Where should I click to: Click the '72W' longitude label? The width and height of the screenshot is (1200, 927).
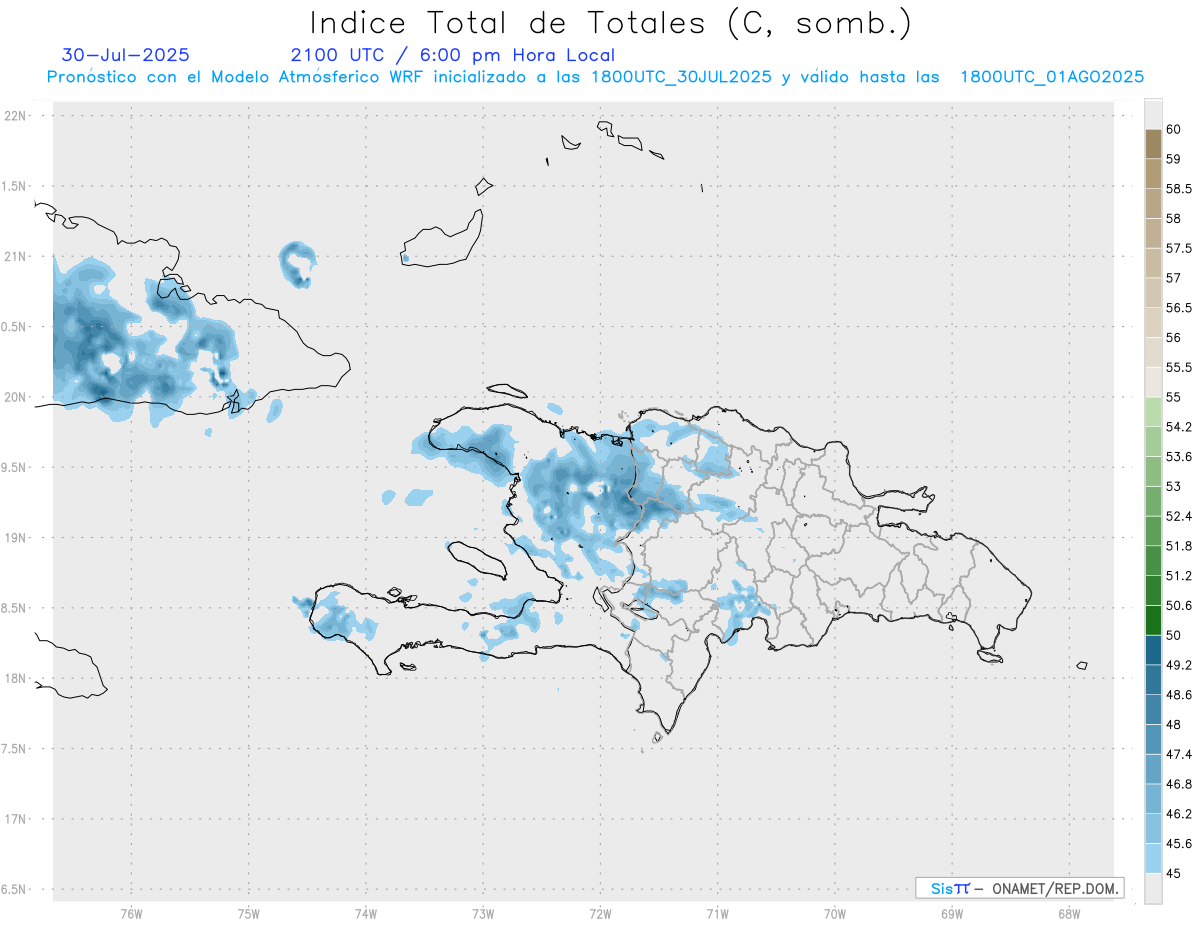[x=600, y=913]
